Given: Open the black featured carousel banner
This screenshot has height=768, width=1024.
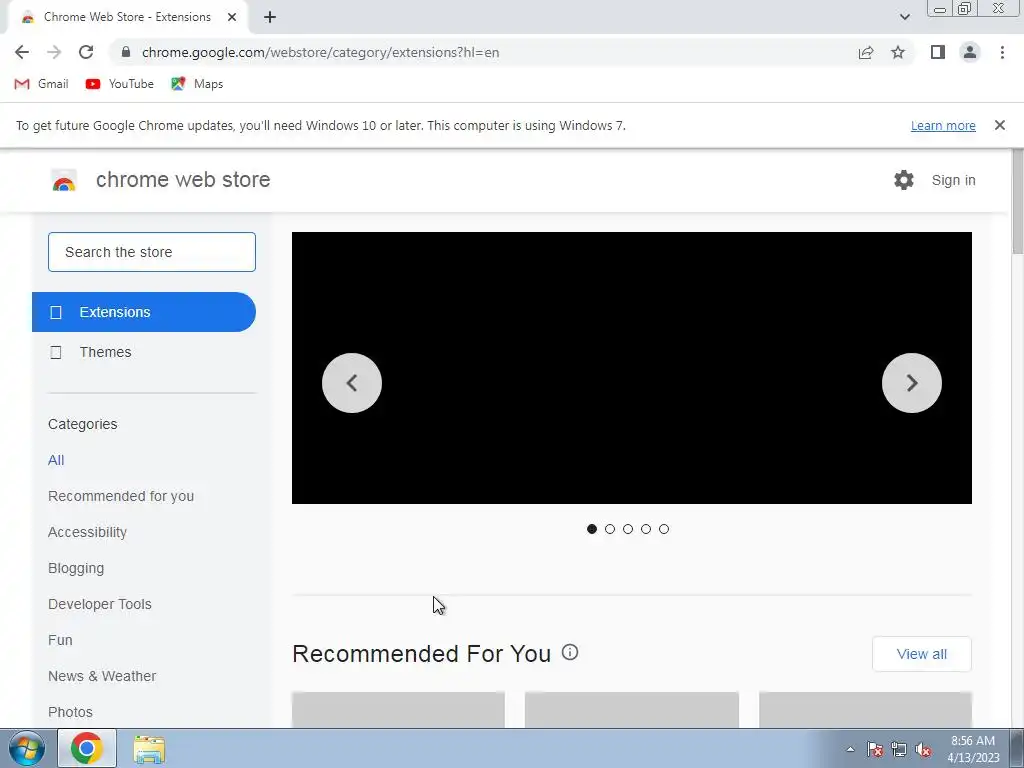Looking at the screenshot, I should coord(632,368).
